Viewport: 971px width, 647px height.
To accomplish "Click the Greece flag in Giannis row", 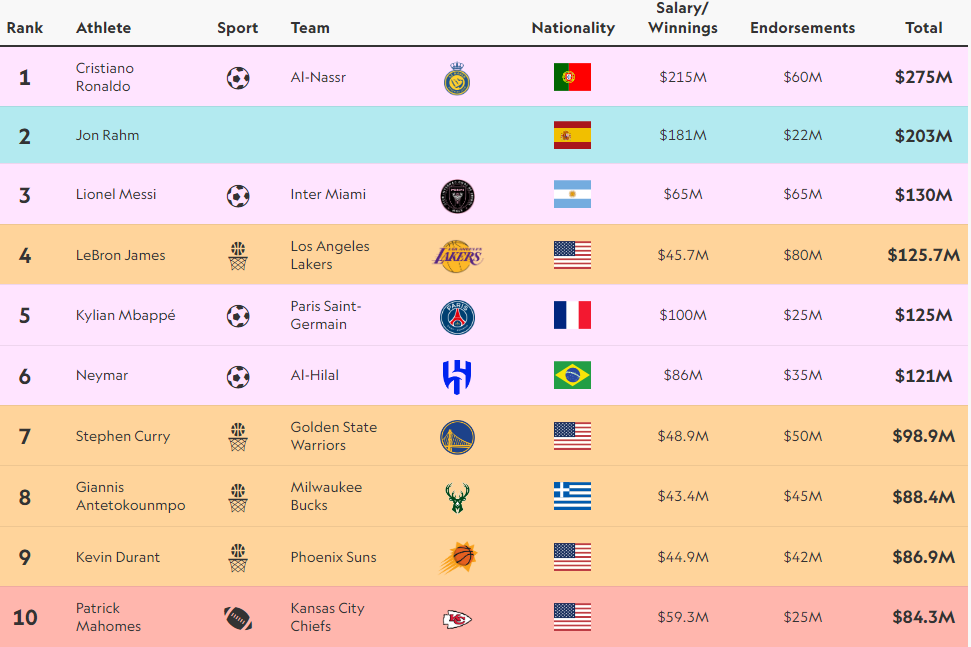I will coord(572,496).
